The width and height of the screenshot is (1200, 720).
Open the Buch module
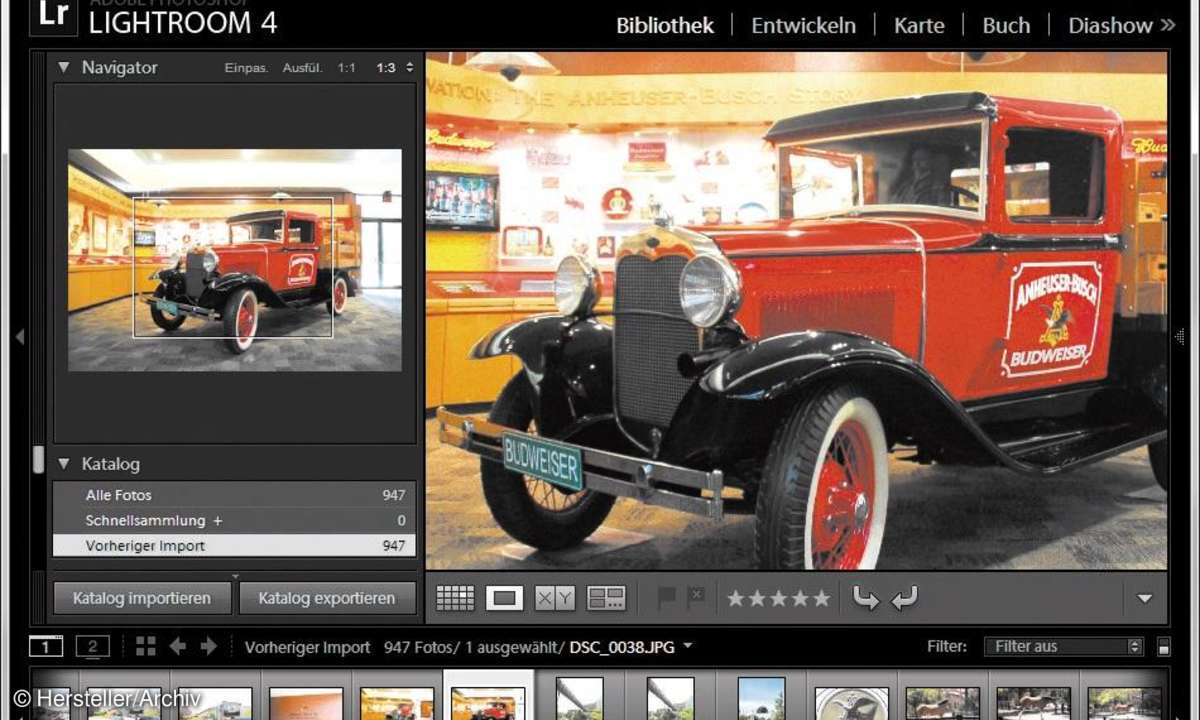click(x=1006, y=26)
